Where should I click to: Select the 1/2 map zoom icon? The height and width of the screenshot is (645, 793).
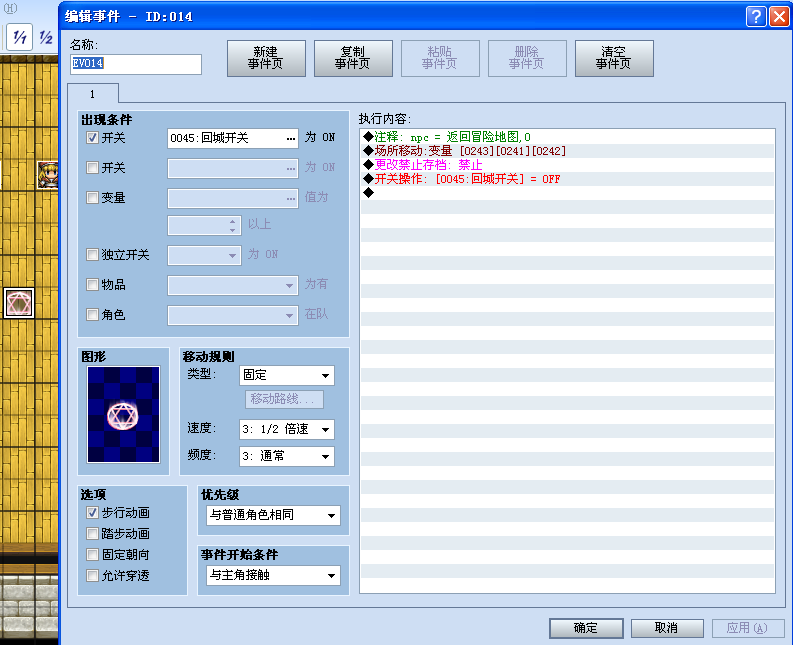[46, 37]
